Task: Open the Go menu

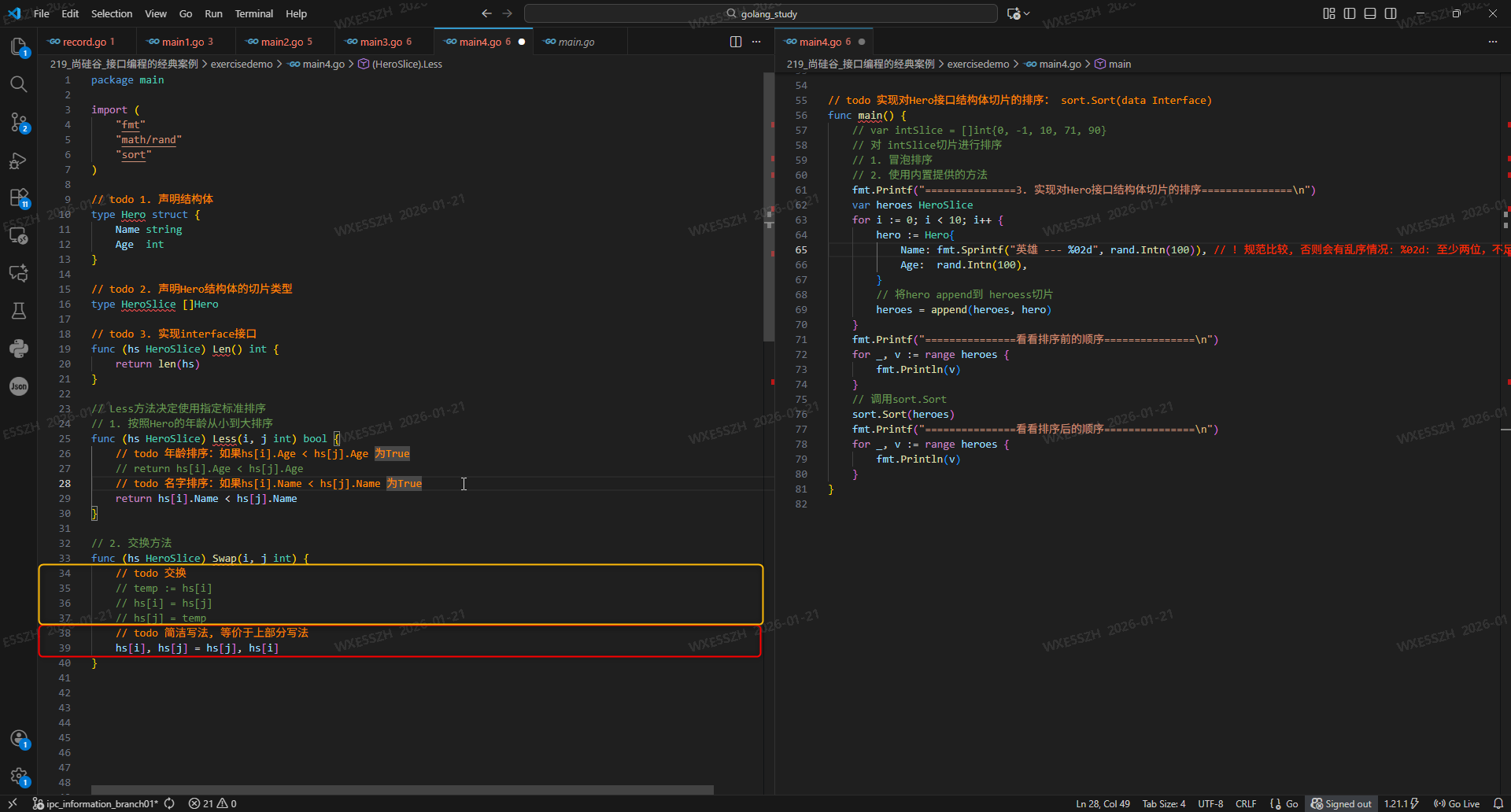Action: [x=186, y=13]
